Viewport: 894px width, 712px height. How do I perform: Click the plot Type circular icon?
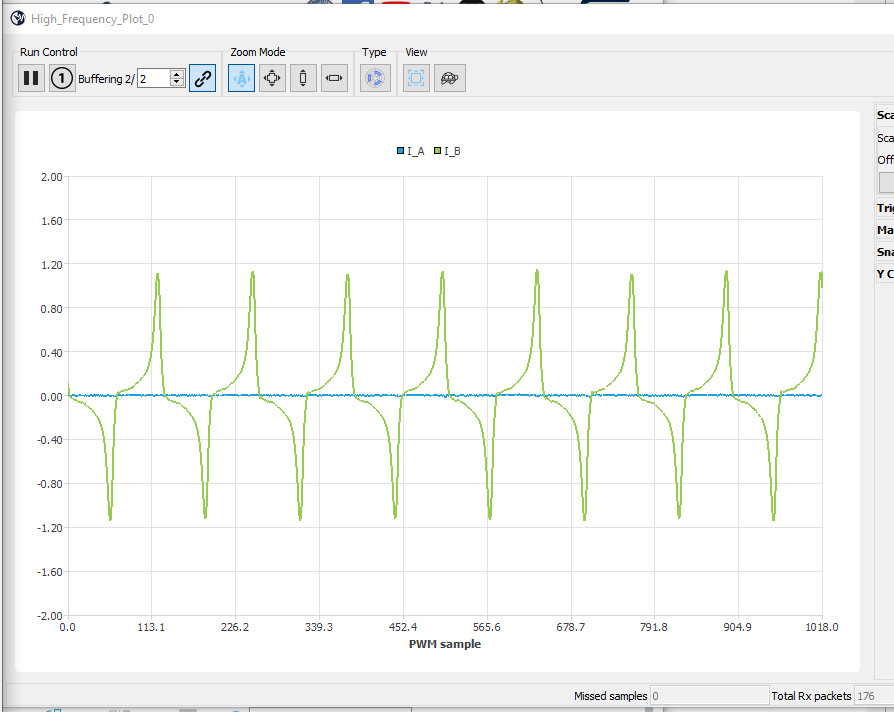click(375, 78)
